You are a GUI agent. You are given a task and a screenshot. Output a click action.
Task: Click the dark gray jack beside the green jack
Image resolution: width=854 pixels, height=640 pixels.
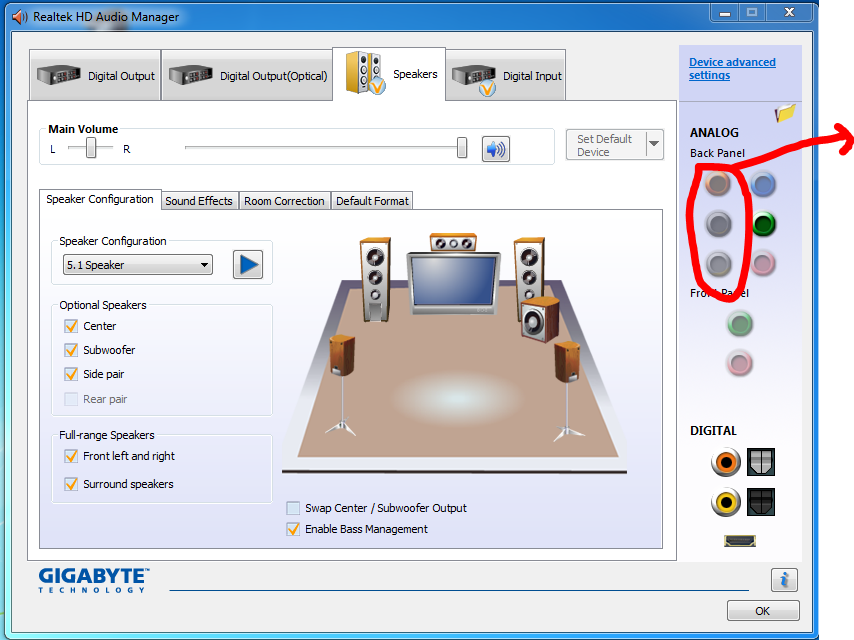point(719,224)
